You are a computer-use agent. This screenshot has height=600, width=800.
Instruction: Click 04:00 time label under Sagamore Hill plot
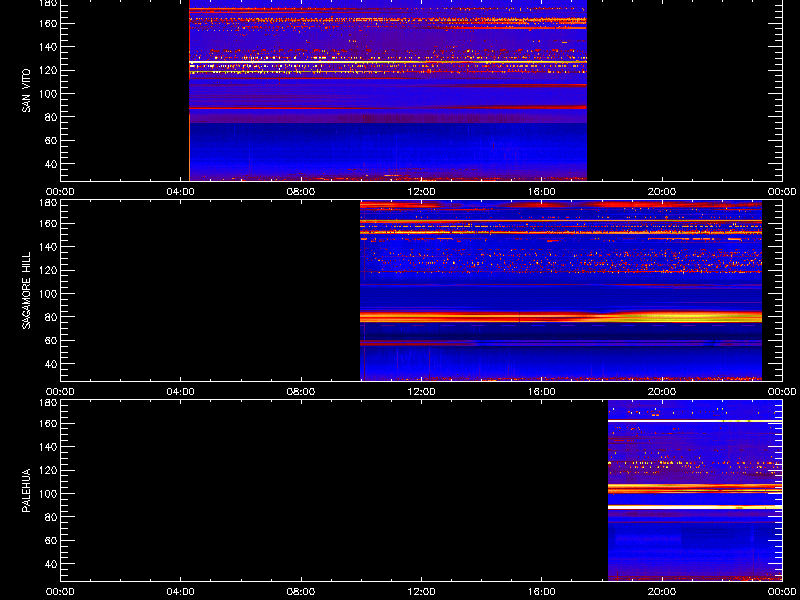(x=181, y=392)
